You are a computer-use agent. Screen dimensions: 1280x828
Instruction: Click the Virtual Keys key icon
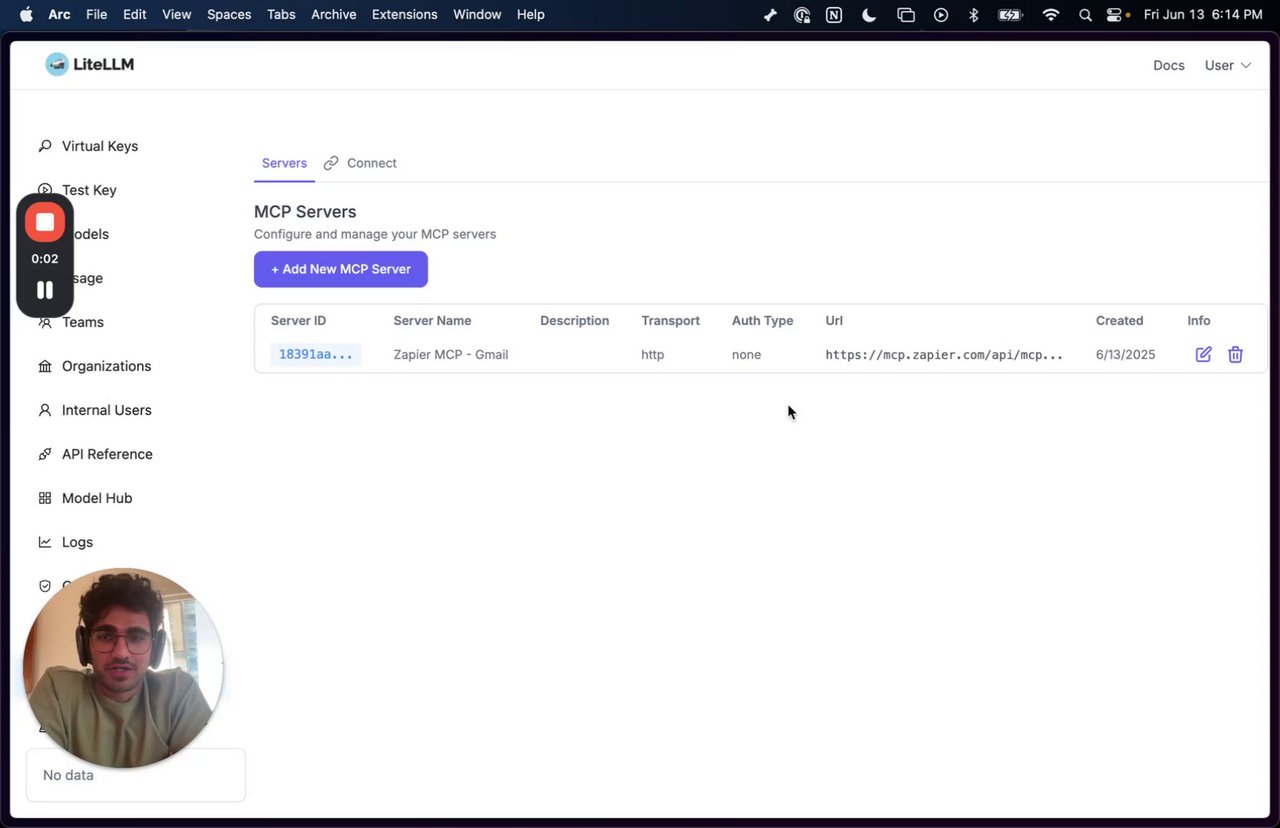click(x=44, y=146)
